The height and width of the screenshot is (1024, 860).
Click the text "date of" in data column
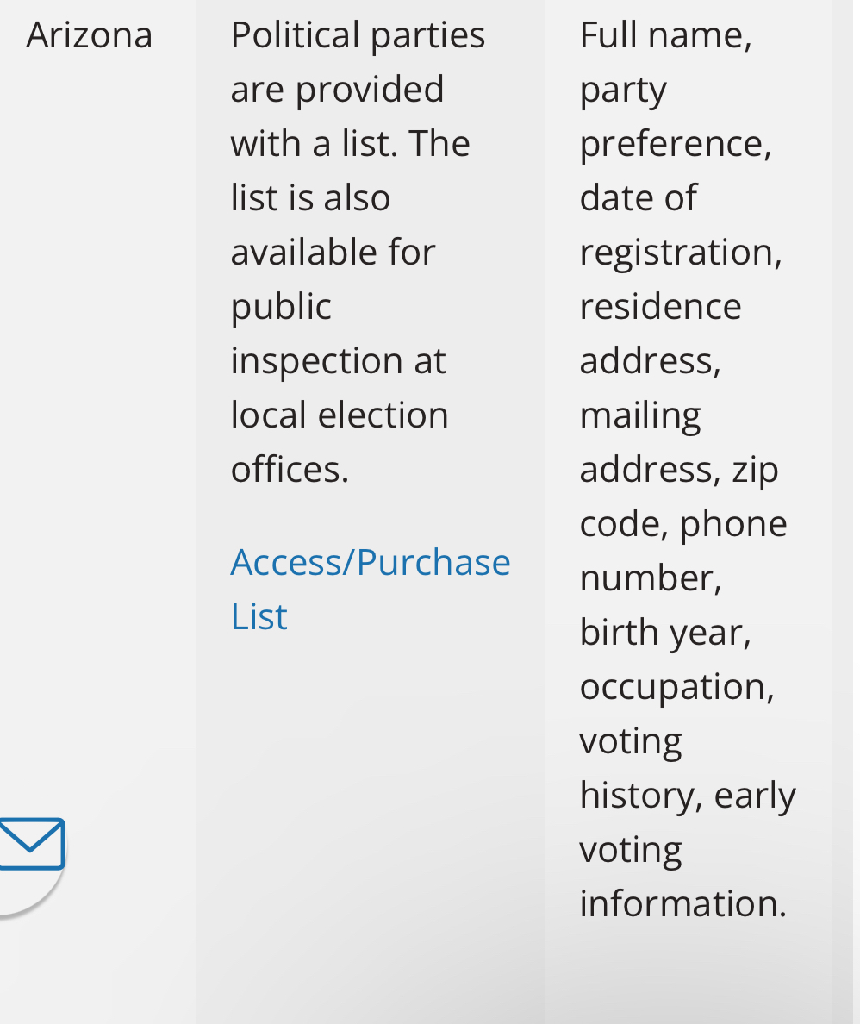(639, 198)
